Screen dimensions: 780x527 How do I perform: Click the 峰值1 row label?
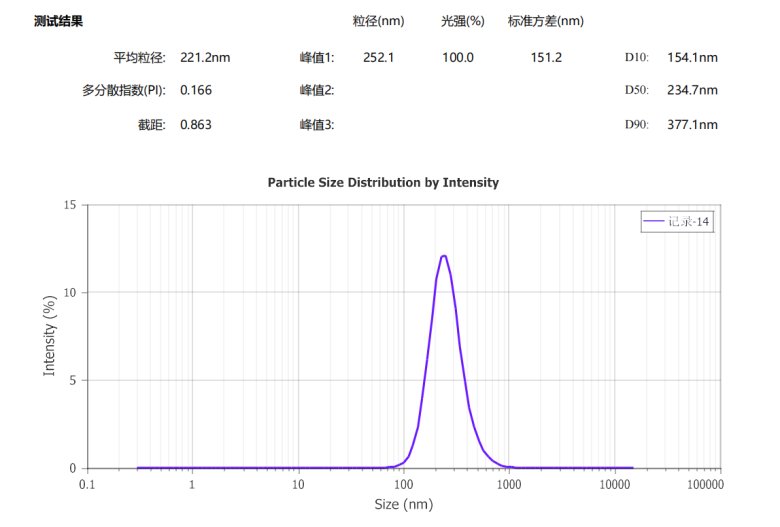tap(317, 58)
